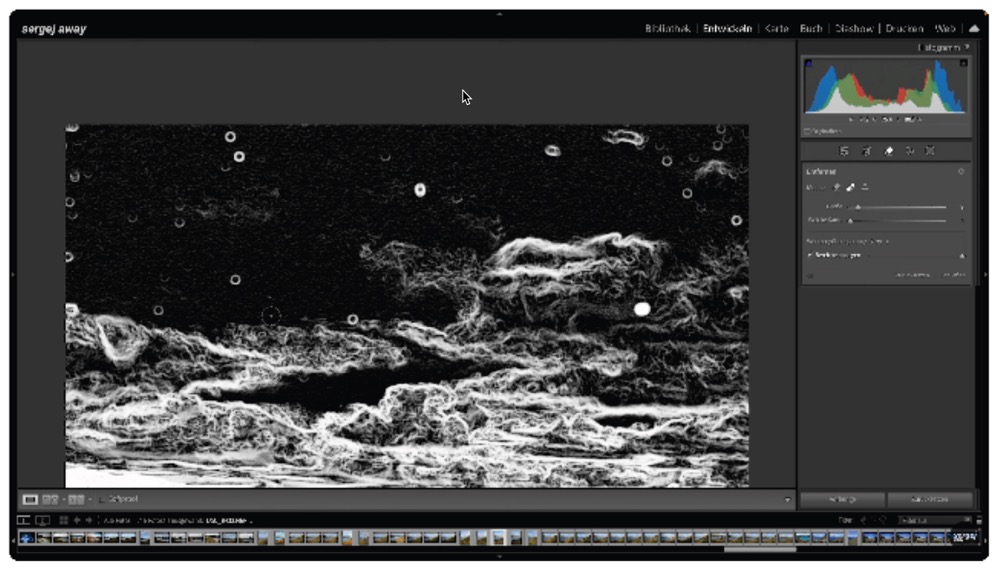This screenshot has height=568, width=1000.
Task: Go forward with filmstrip right arrow
Action: (x=89, y=521)
